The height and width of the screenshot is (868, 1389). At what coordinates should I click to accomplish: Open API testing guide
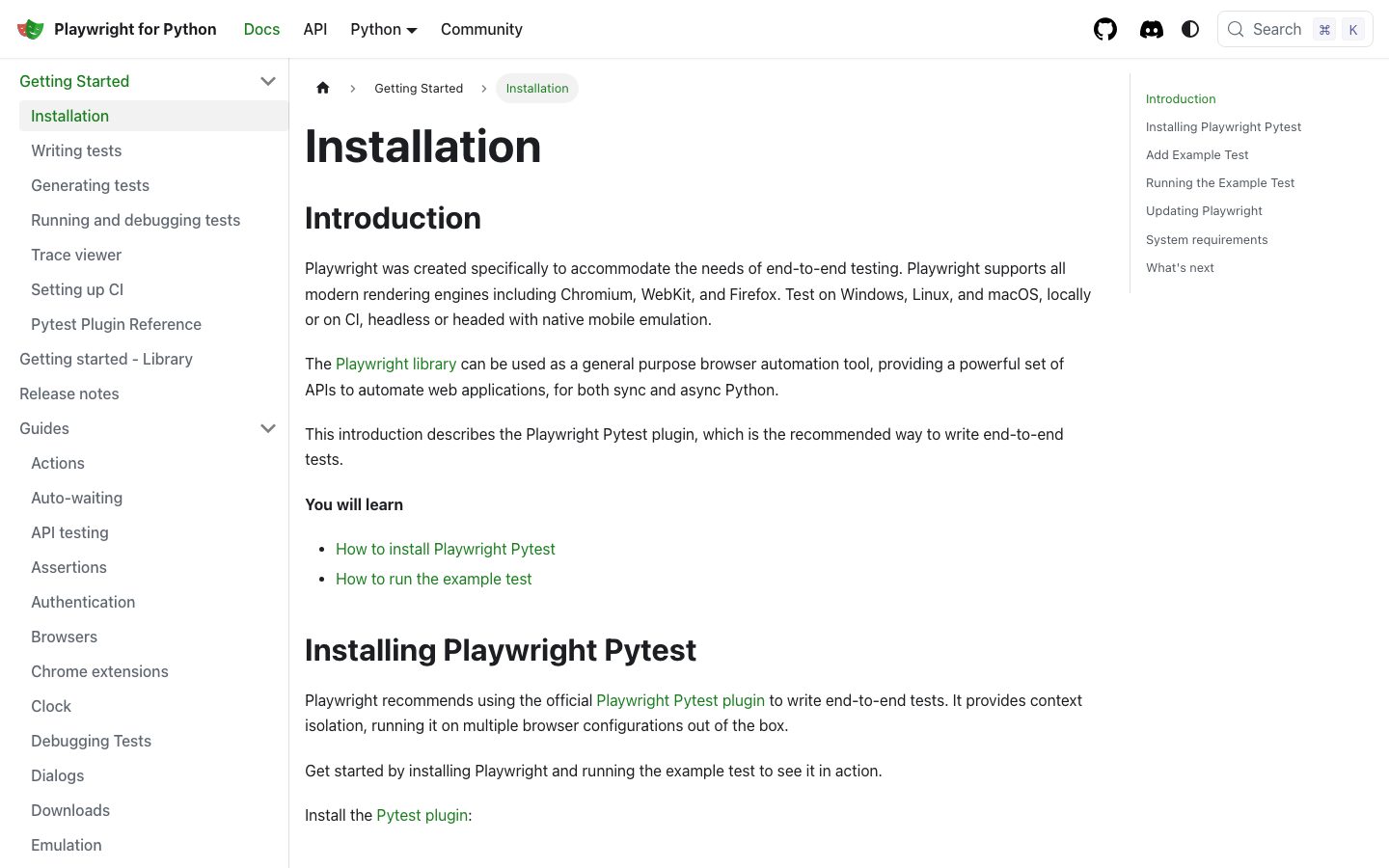(153, 532)
